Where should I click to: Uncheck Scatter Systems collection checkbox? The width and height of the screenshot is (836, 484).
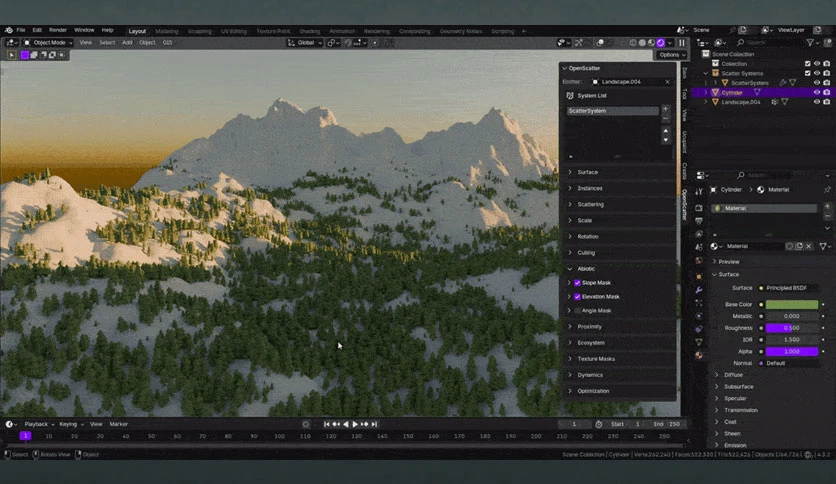(x=807, y=73)
